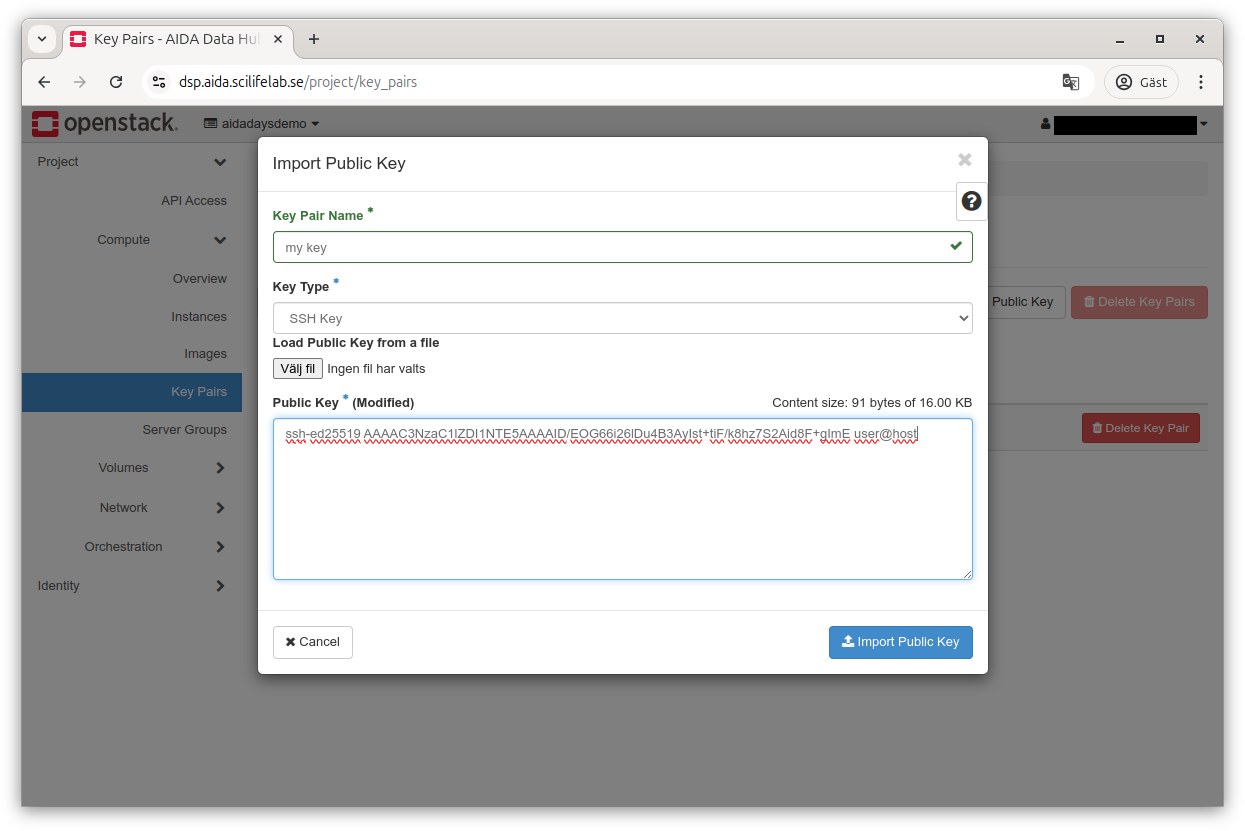Click the background Public Key button
The height and width of the screenshot is (831, 1245).
(1025, 302)
